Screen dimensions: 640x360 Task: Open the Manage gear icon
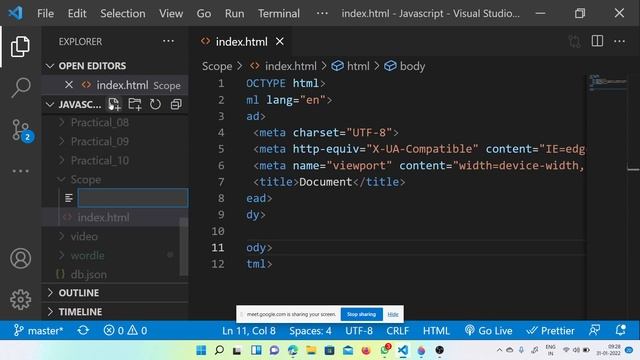(20, 300)
